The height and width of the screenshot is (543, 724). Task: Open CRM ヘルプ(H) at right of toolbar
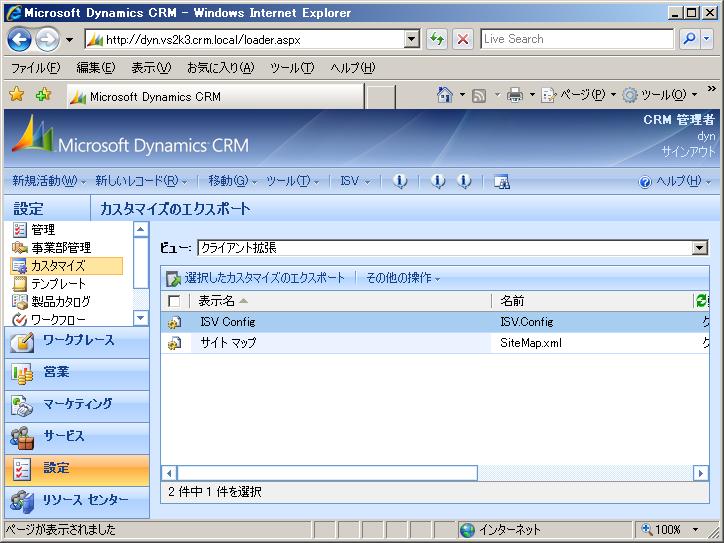point(675,181)
